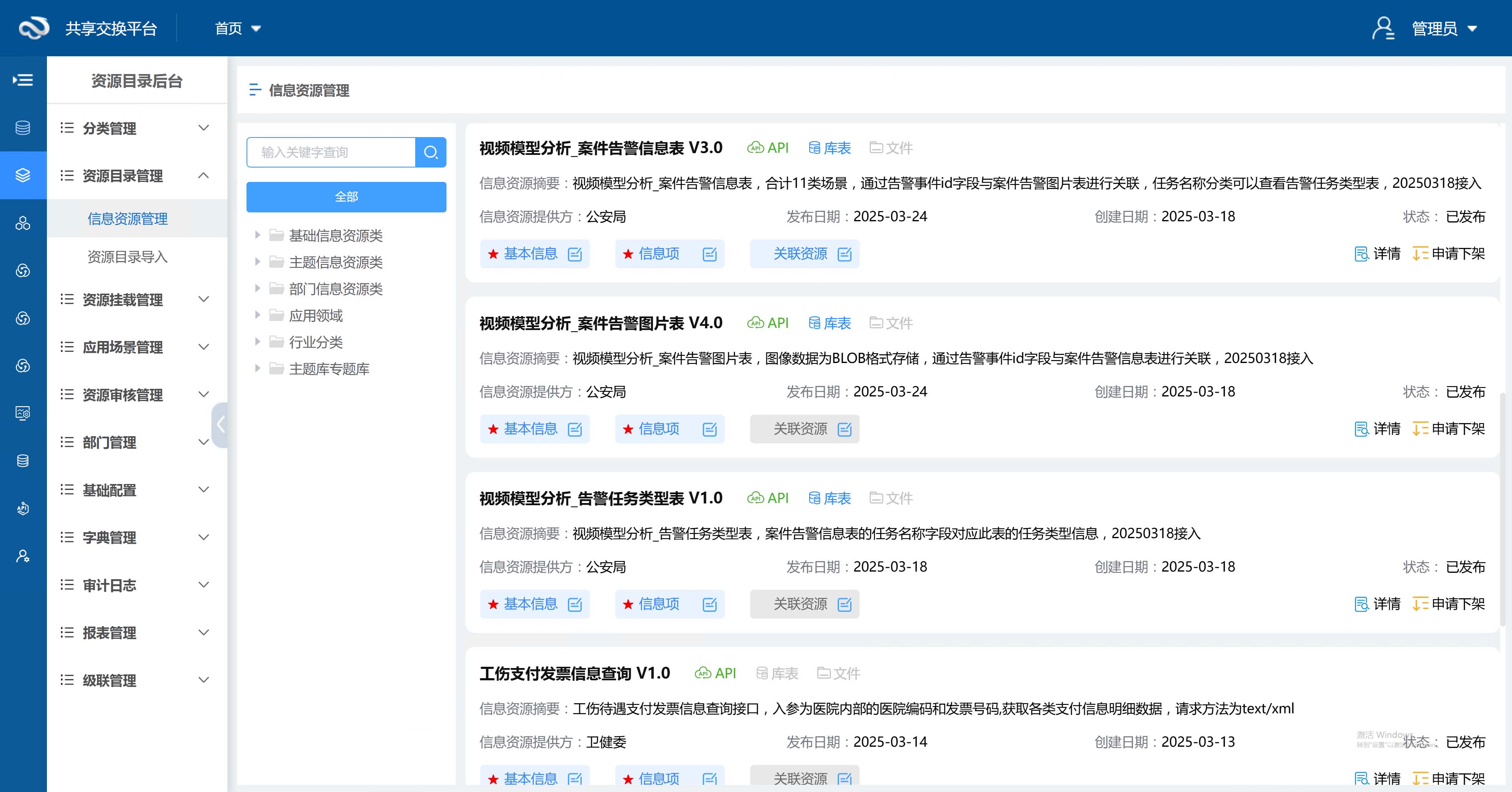展开主题库专题库树节点
1512x792 pixels.
click(258, 368)
